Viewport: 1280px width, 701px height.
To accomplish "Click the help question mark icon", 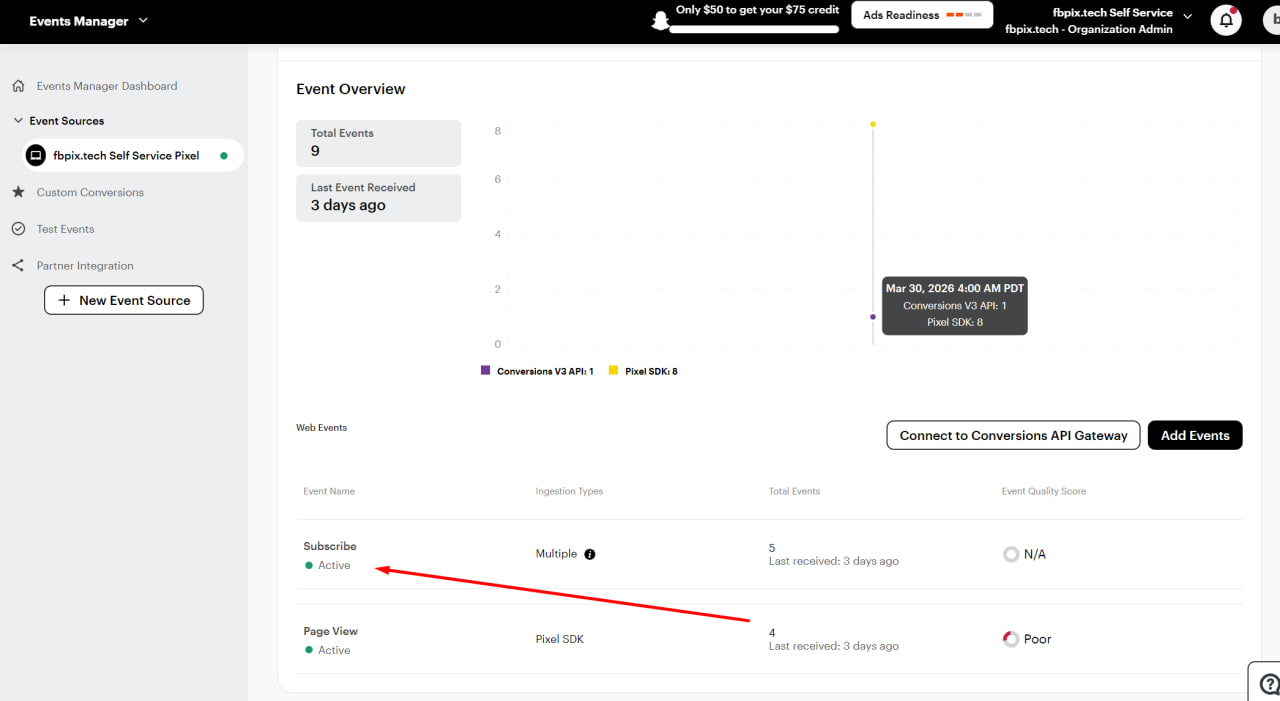I will 1269,684.
